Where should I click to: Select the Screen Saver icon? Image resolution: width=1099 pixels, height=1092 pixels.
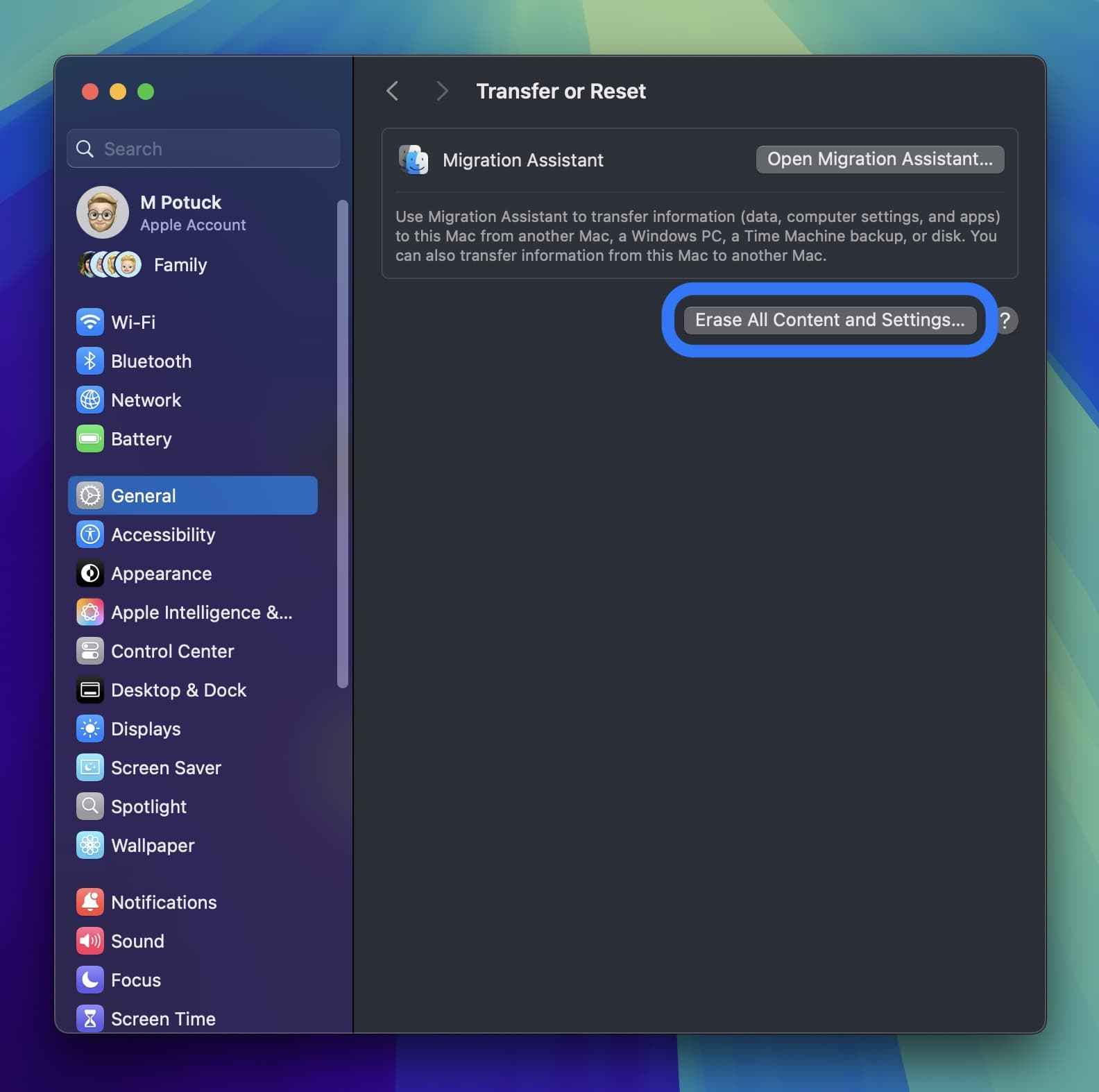click(x=90, y=767)
